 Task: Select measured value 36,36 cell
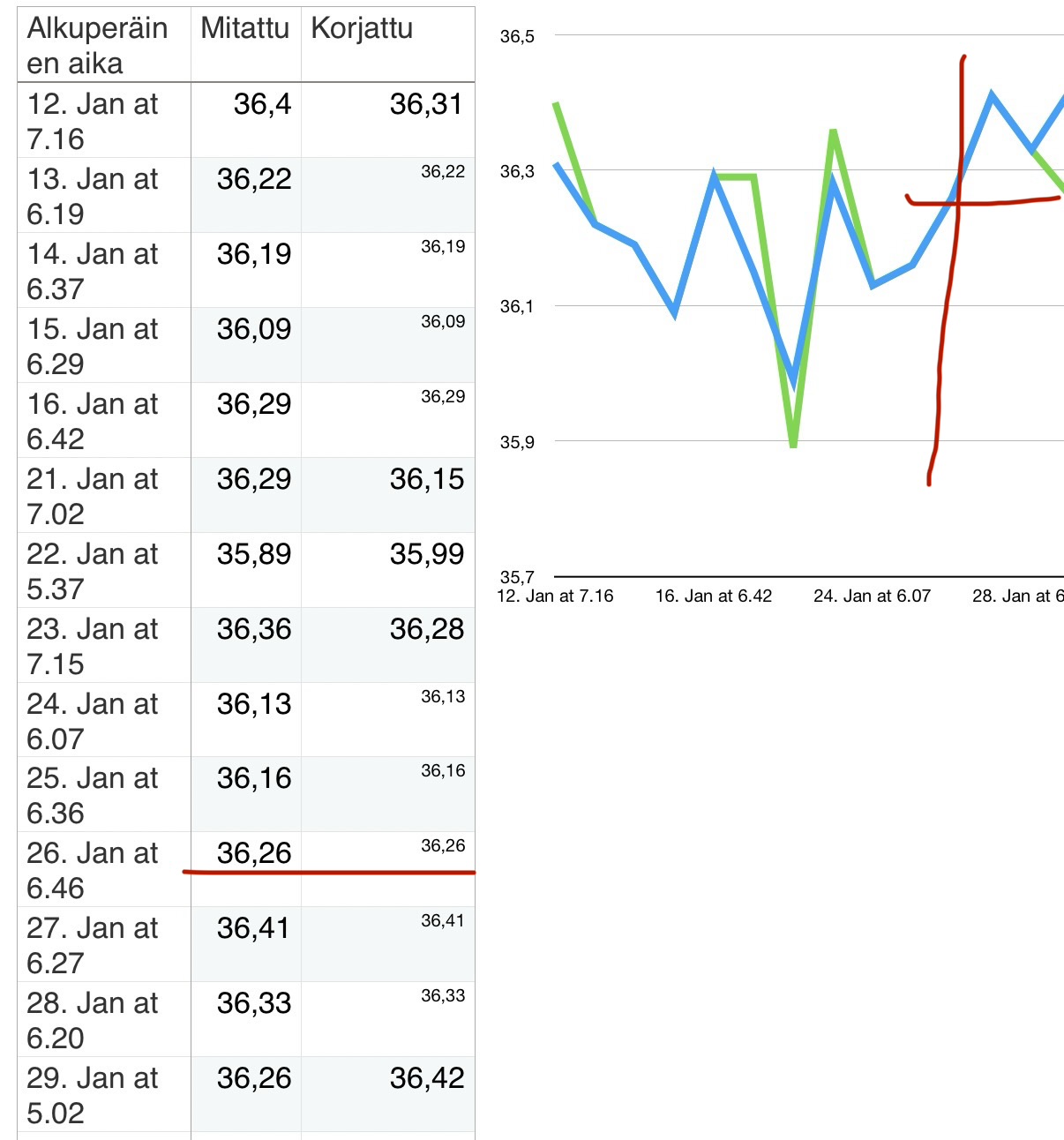245,646
